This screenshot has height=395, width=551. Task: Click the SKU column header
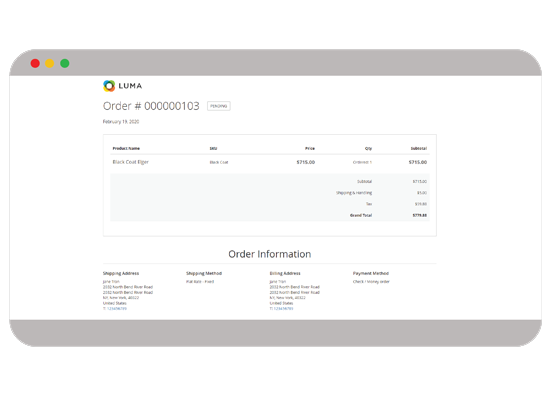213,148
